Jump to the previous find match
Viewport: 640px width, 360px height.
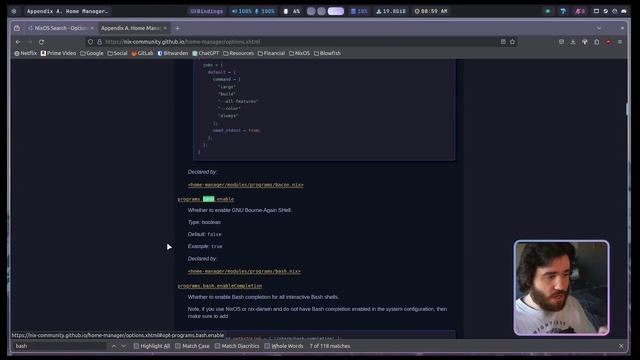pyautogui.click(x=114, y=346)
